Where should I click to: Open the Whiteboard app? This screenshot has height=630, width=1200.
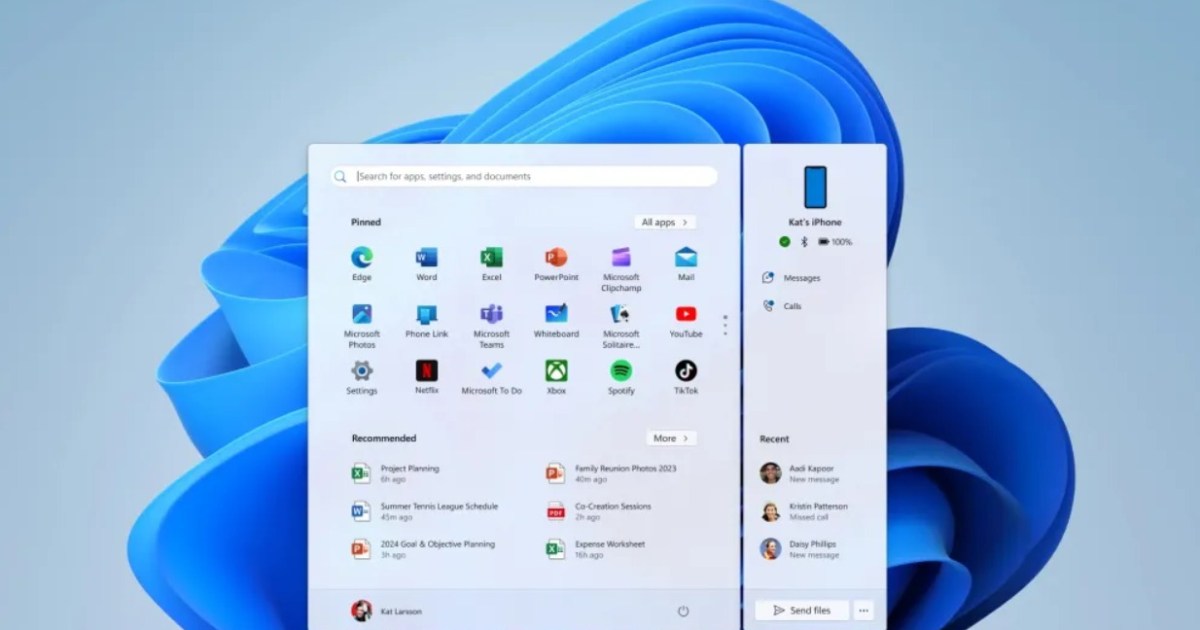[x=556, y=320]
